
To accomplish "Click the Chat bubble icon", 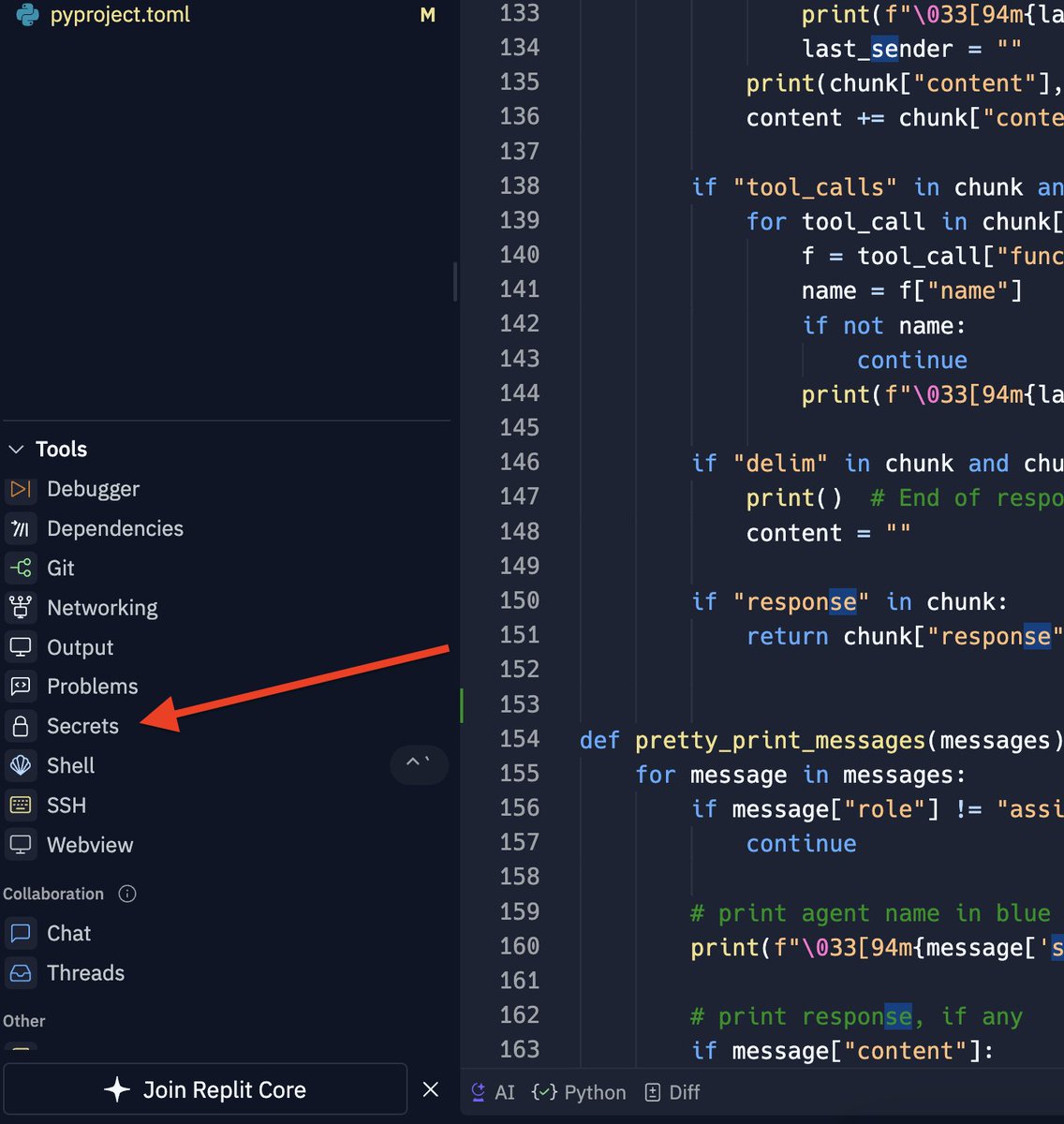I will 21,933.
